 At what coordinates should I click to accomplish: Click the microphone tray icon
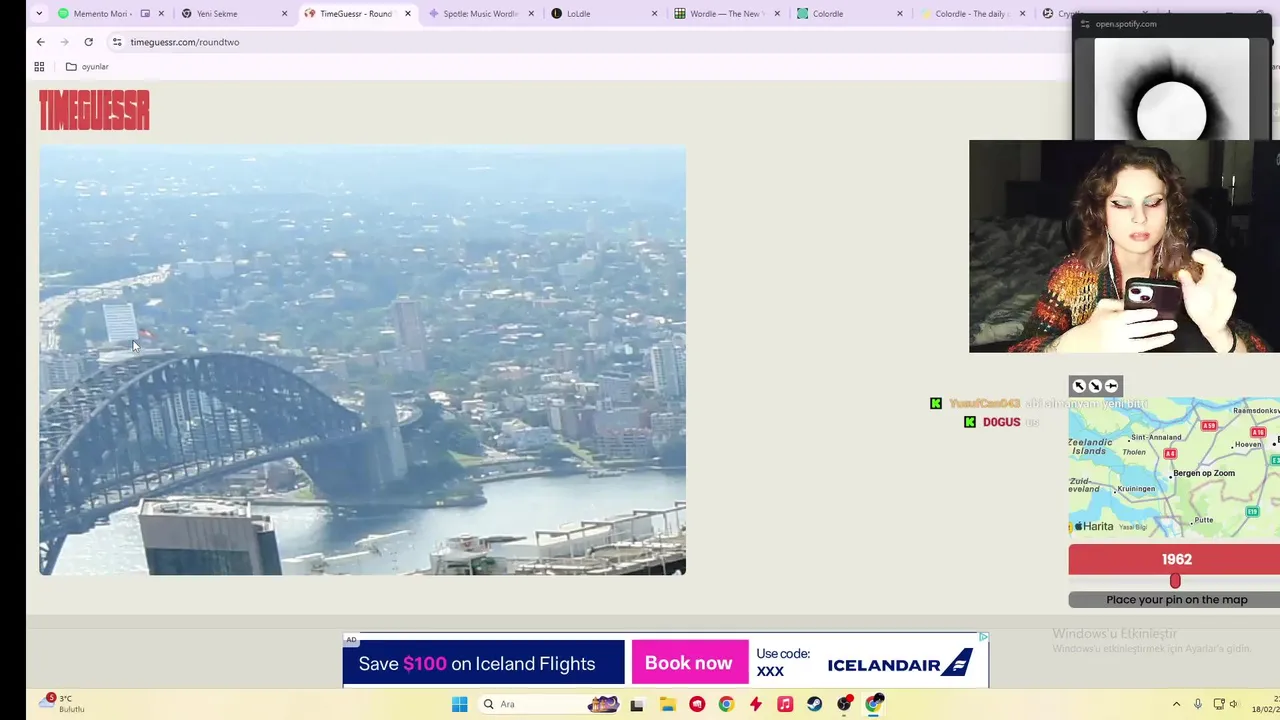click(x=1197, y=704)
